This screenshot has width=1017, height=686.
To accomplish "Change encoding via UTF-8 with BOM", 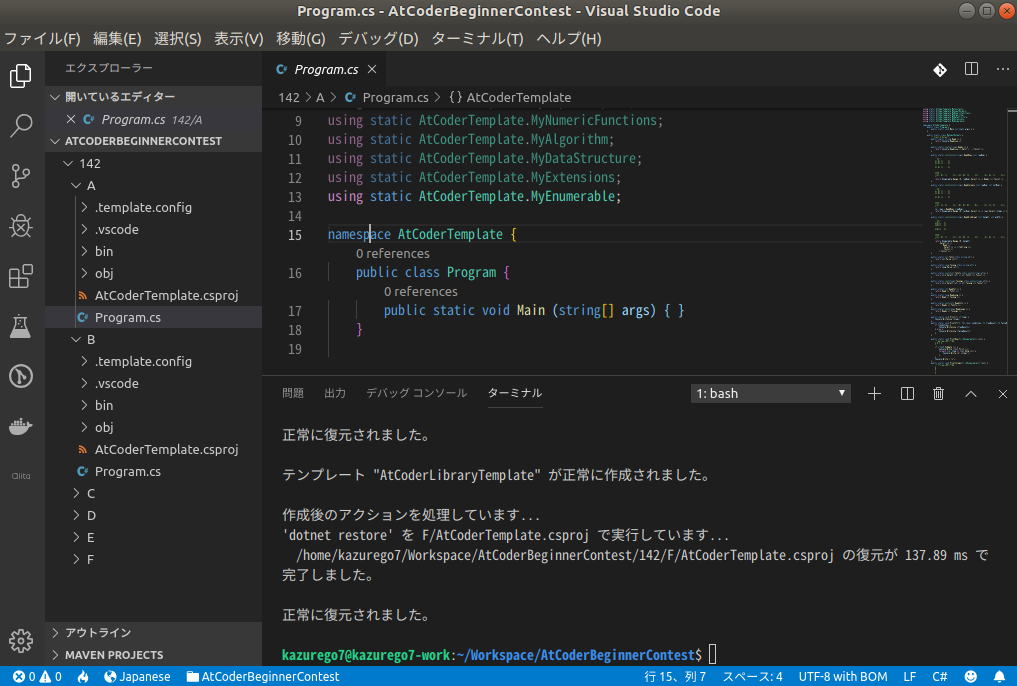I will pyautogui.click(x=843, y=676).
